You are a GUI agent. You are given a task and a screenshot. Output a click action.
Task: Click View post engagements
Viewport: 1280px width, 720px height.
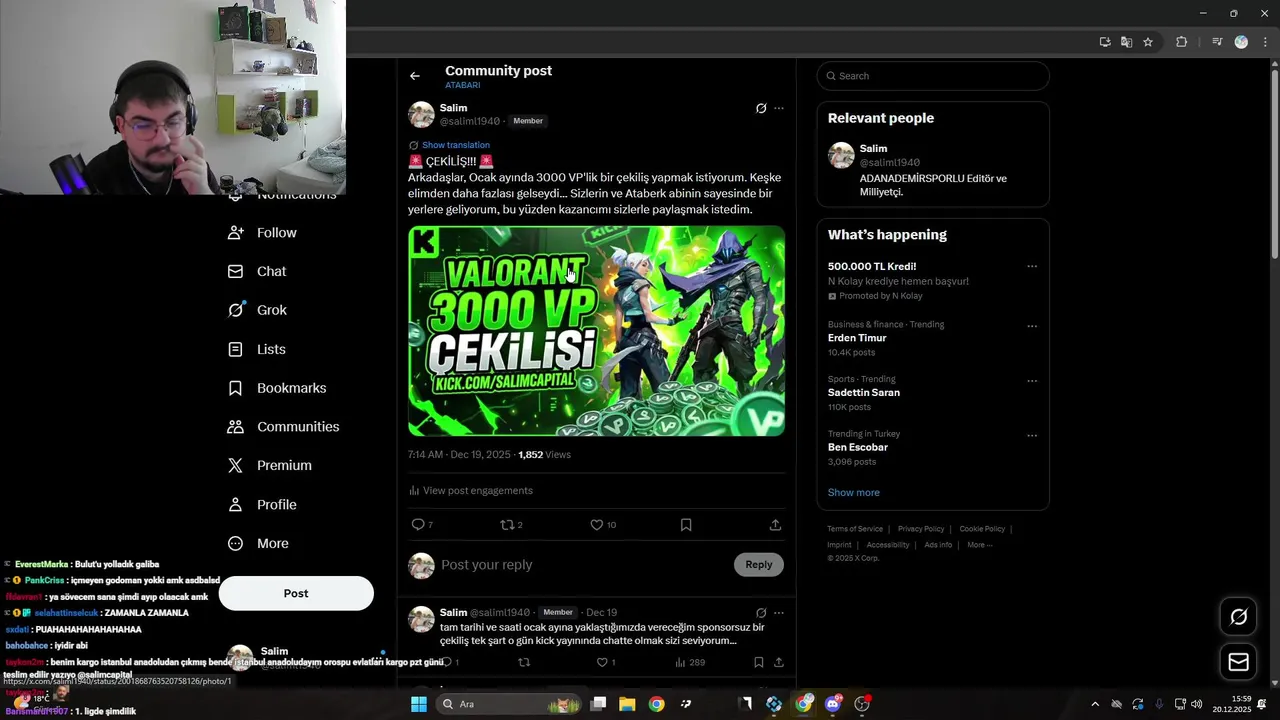coord(471,491)
